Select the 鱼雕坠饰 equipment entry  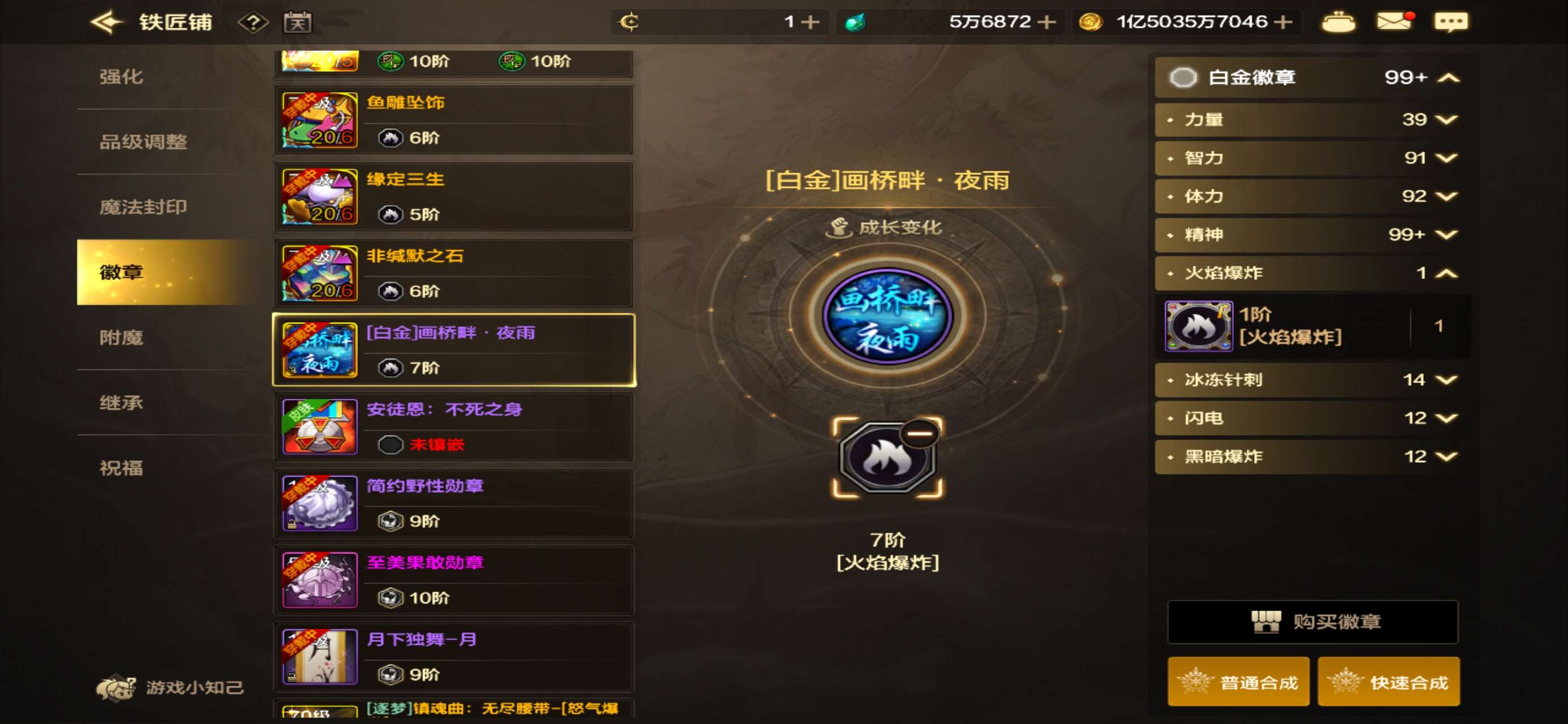[454, 120]
